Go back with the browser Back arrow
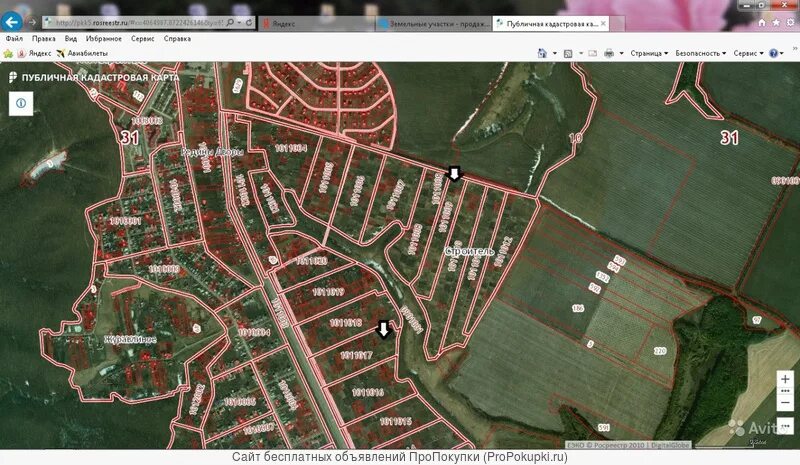The height and width of the screenshot is (465, 800). click(x=12, y=22)
